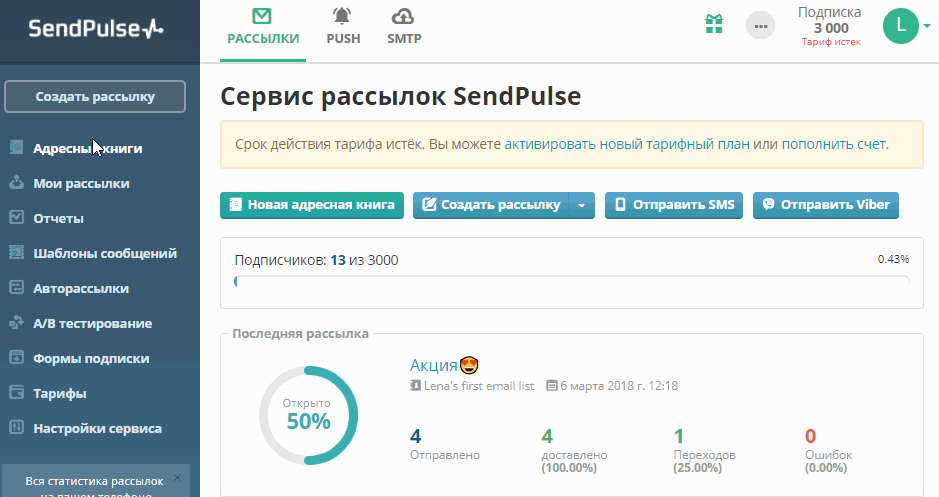Image resolution: width=939 pixels, height=497 pixels.
Task: Click the A/B тестирование sidebar icon
Action: pyautogui.click(x=17, y=322)
